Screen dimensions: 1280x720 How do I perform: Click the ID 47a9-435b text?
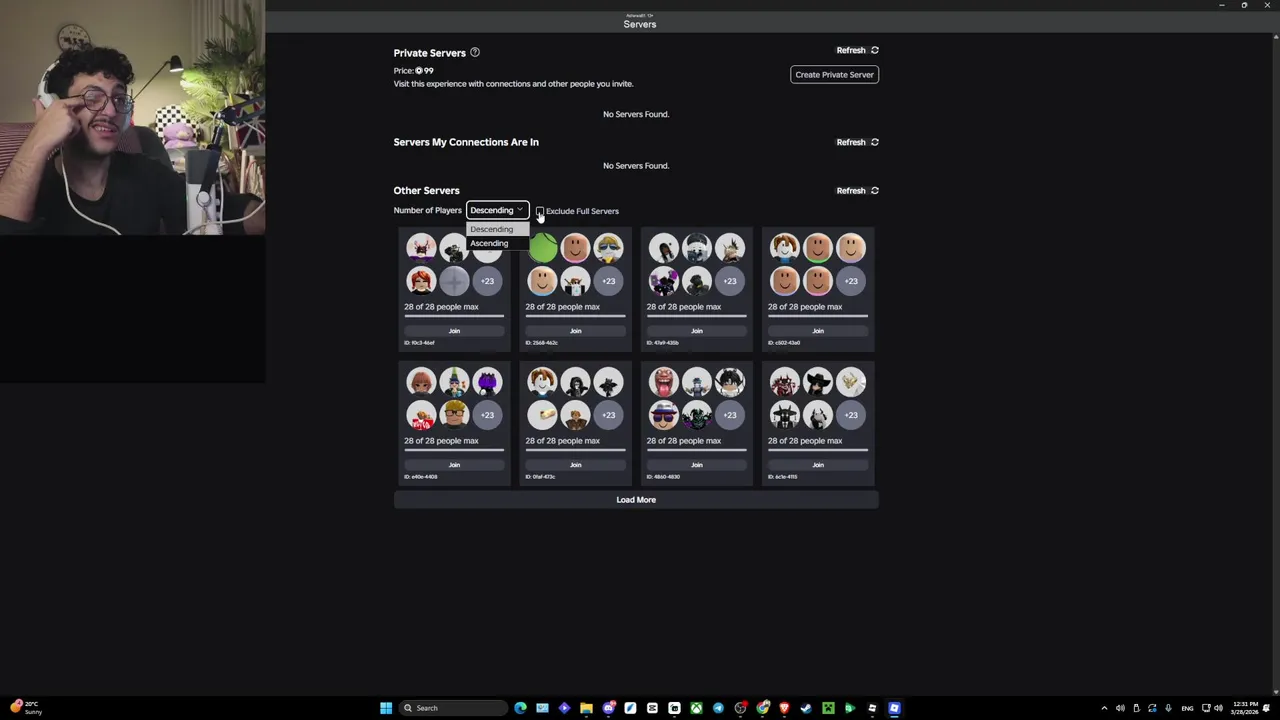point(663,343)
